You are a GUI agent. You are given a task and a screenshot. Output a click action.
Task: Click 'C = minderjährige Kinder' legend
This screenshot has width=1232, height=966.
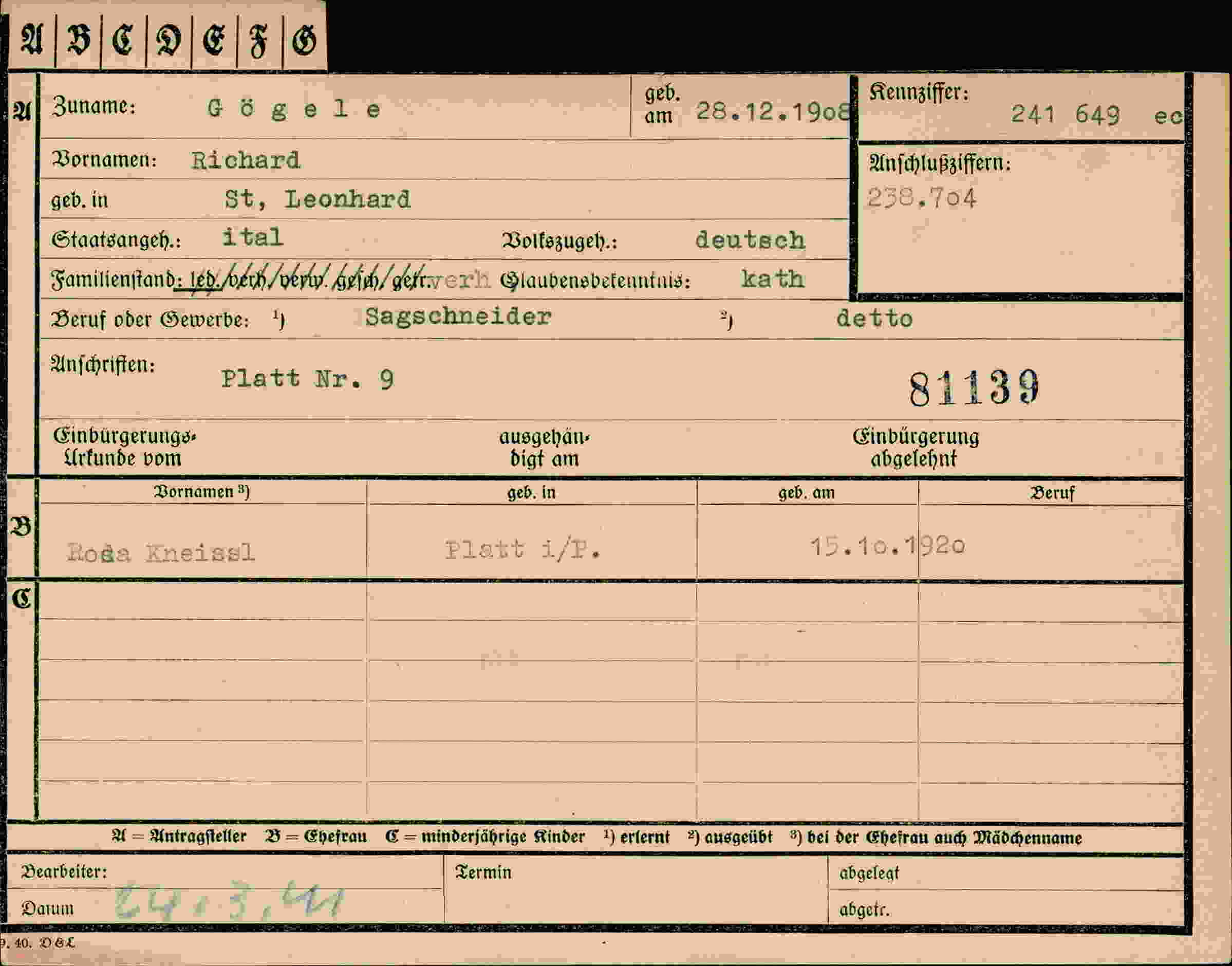coord(485,837)
